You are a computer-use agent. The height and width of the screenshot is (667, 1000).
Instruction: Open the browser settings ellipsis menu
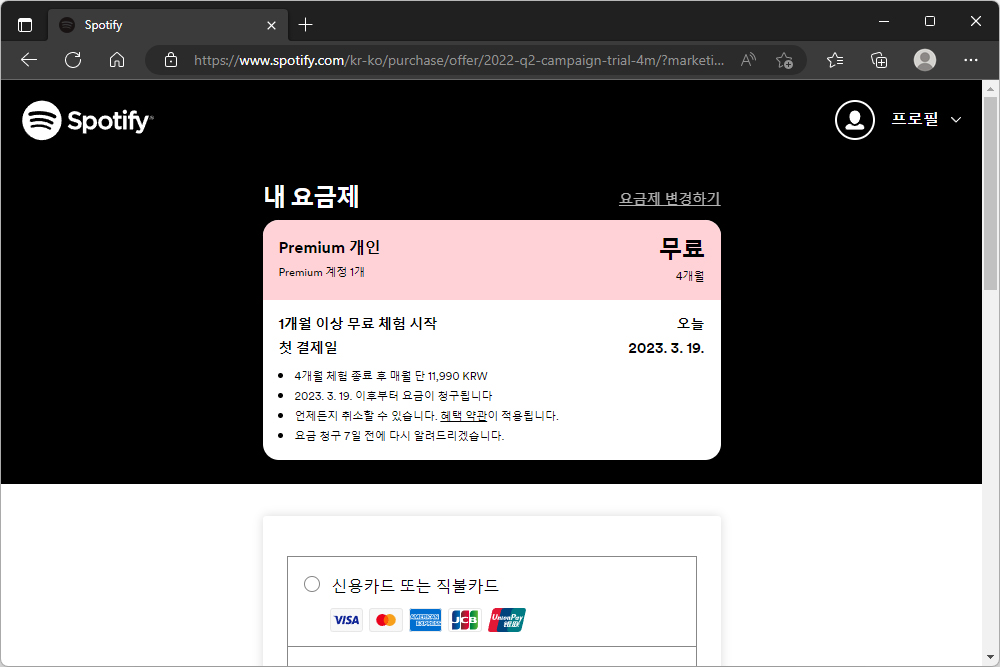click(971, 60)
